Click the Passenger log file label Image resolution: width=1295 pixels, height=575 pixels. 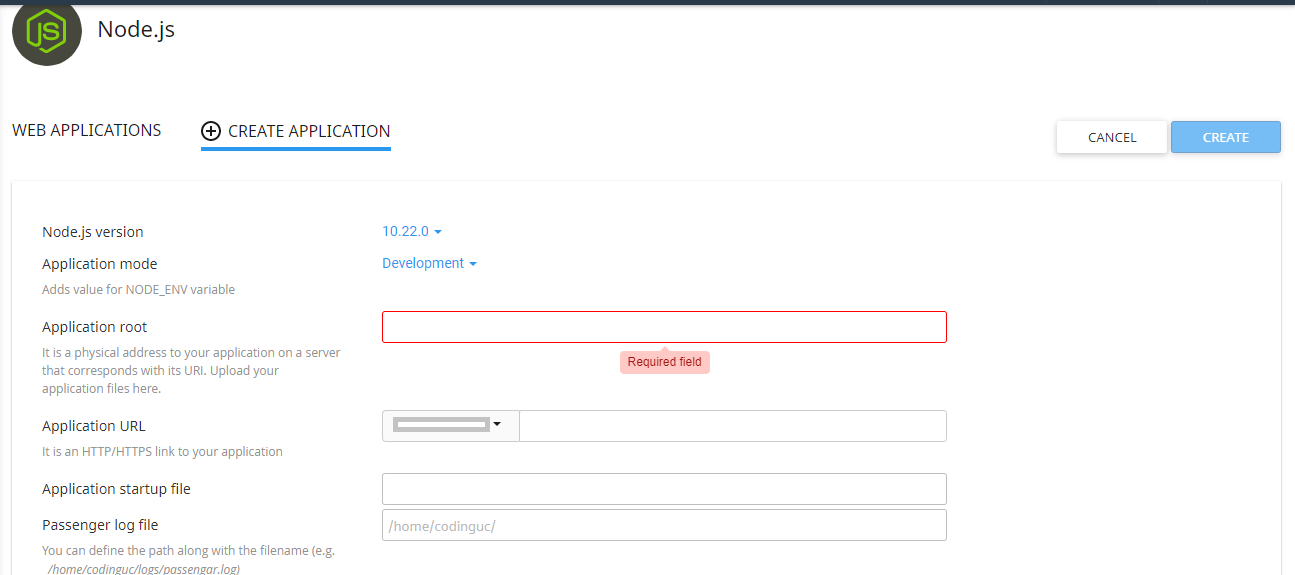point(100,525)
